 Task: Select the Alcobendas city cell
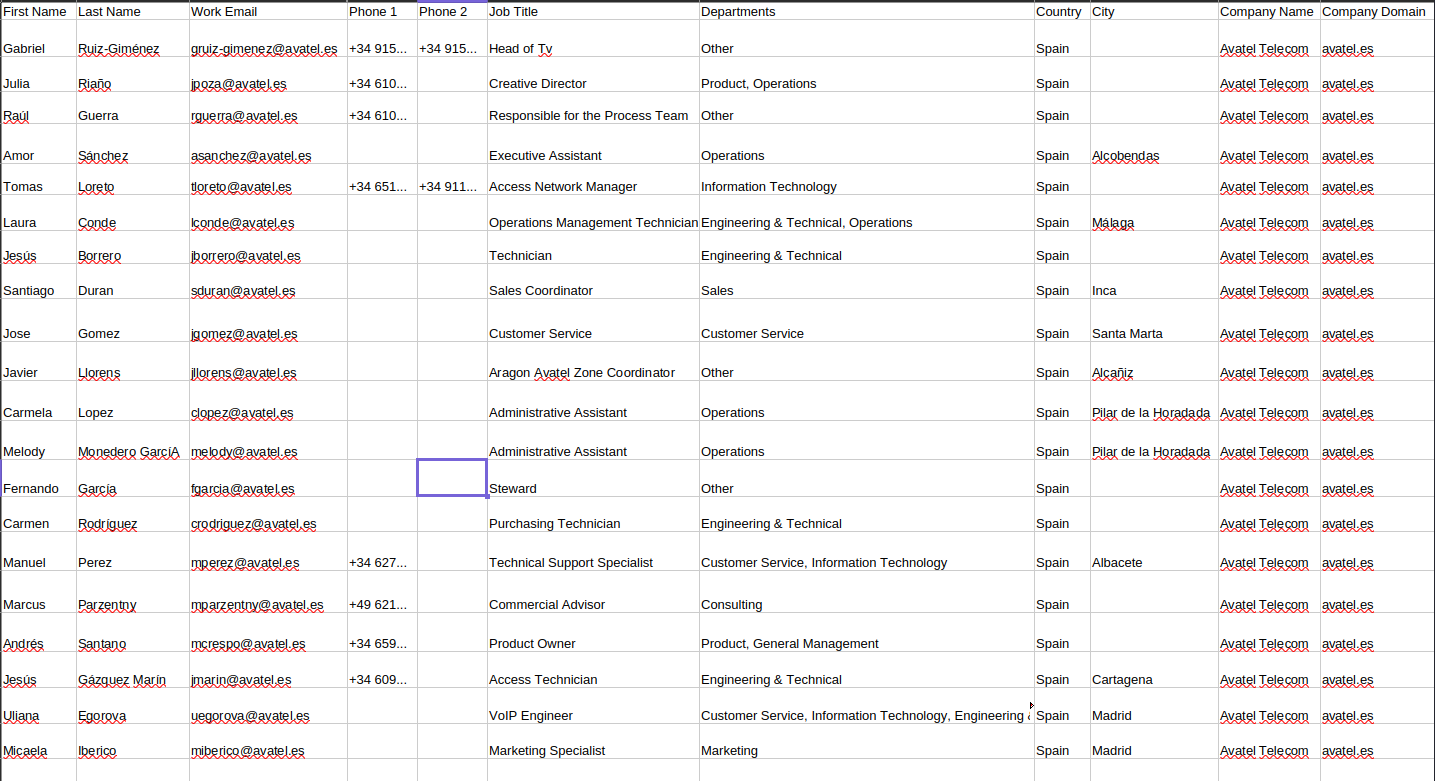[1154, 145]
